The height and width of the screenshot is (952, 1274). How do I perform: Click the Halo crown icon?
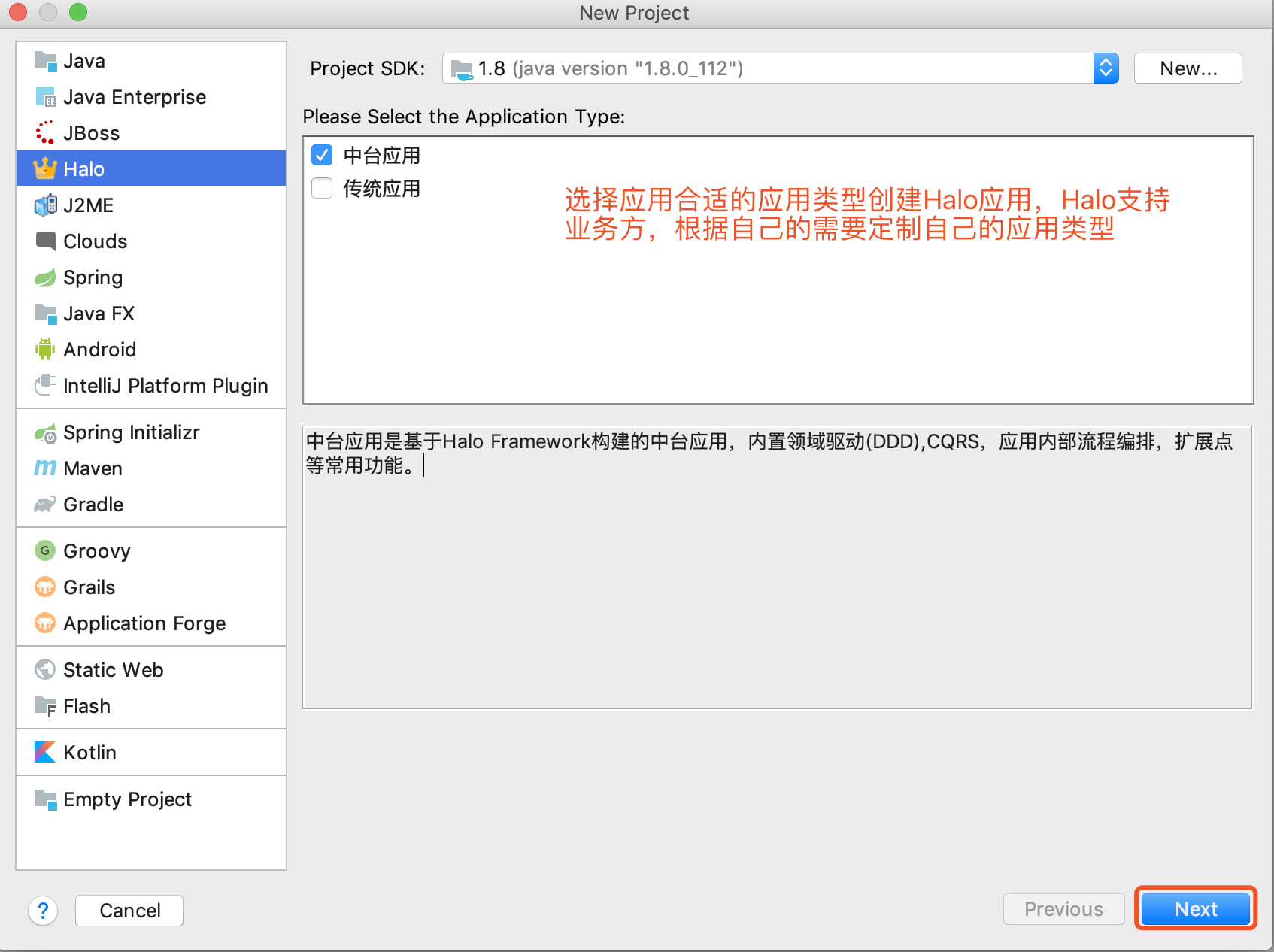point(45,169)
